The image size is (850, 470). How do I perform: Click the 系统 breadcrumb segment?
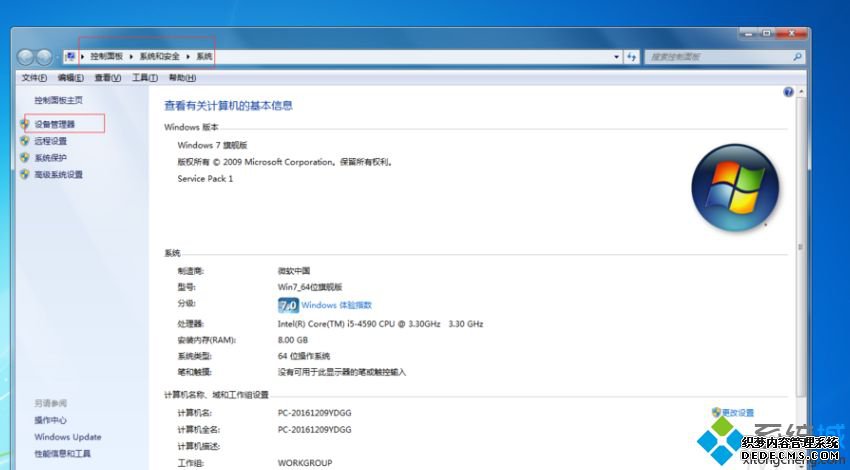tap(204, 56)
